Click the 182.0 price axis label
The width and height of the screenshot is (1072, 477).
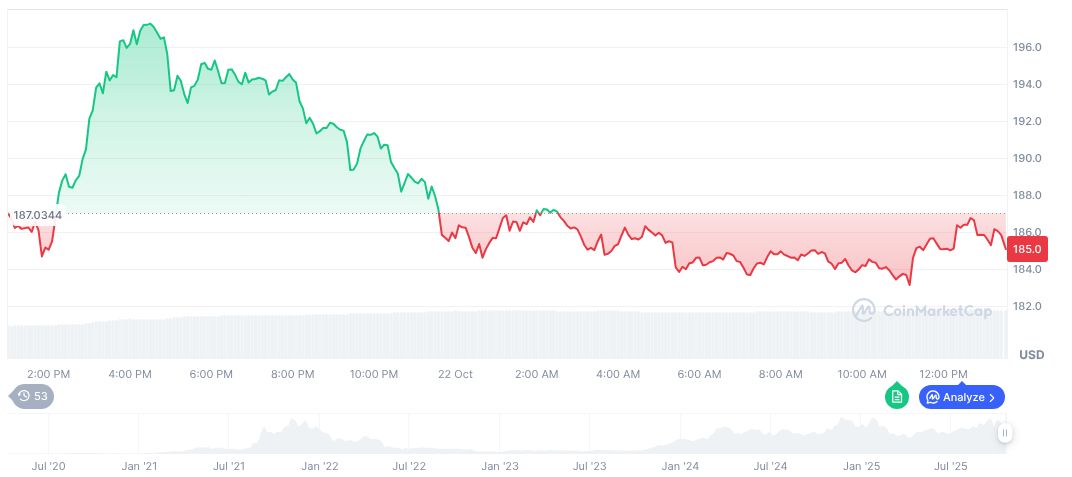pyautogui.click(x=1028, y=306)
